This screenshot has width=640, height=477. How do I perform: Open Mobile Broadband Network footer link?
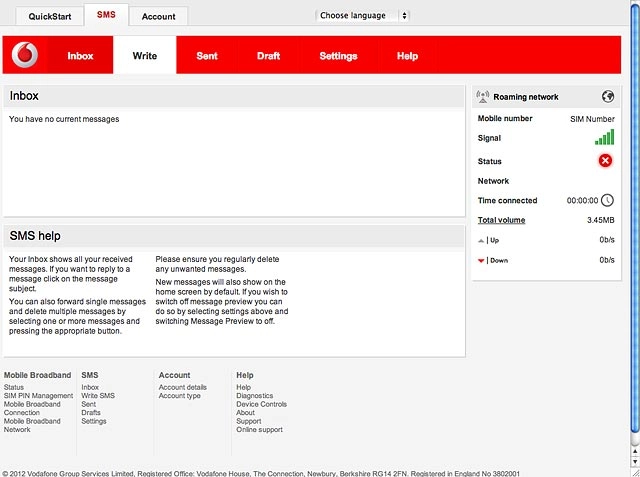point(32,425)
